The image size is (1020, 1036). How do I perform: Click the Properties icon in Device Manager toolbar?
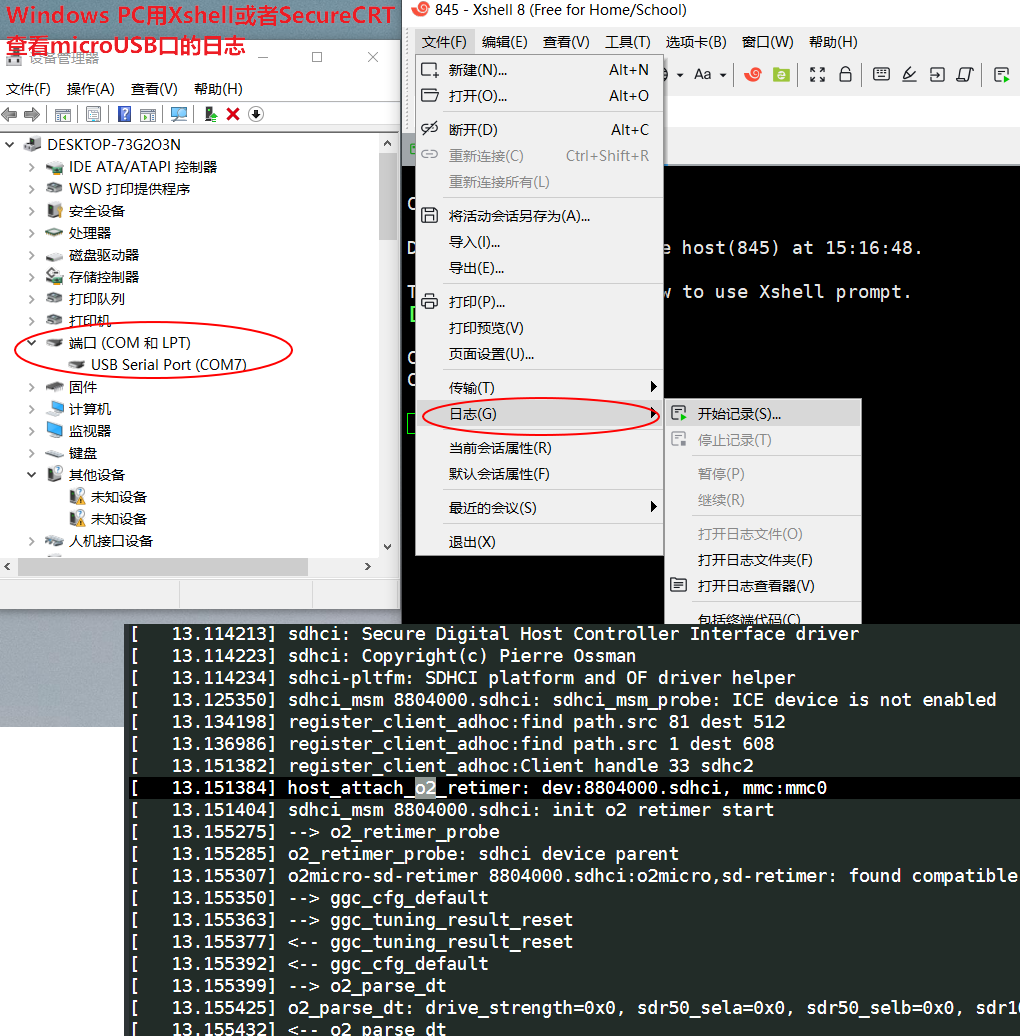coord(94,114)
